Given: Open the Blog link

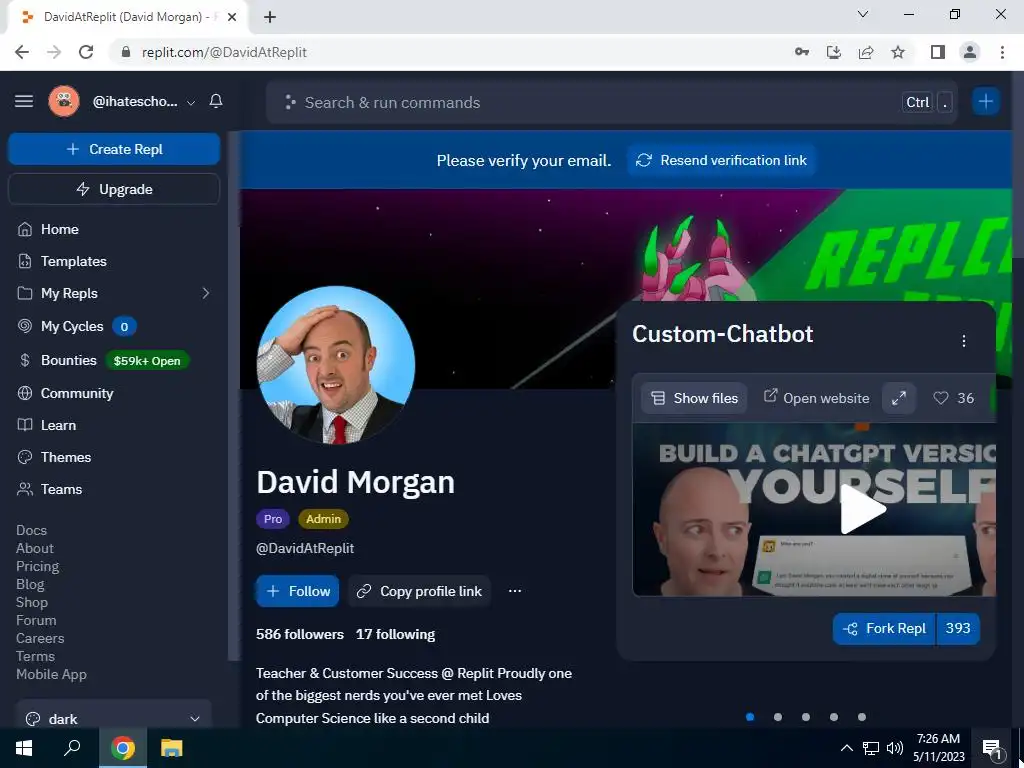Looking at the screenshot, I should (30, 584).
